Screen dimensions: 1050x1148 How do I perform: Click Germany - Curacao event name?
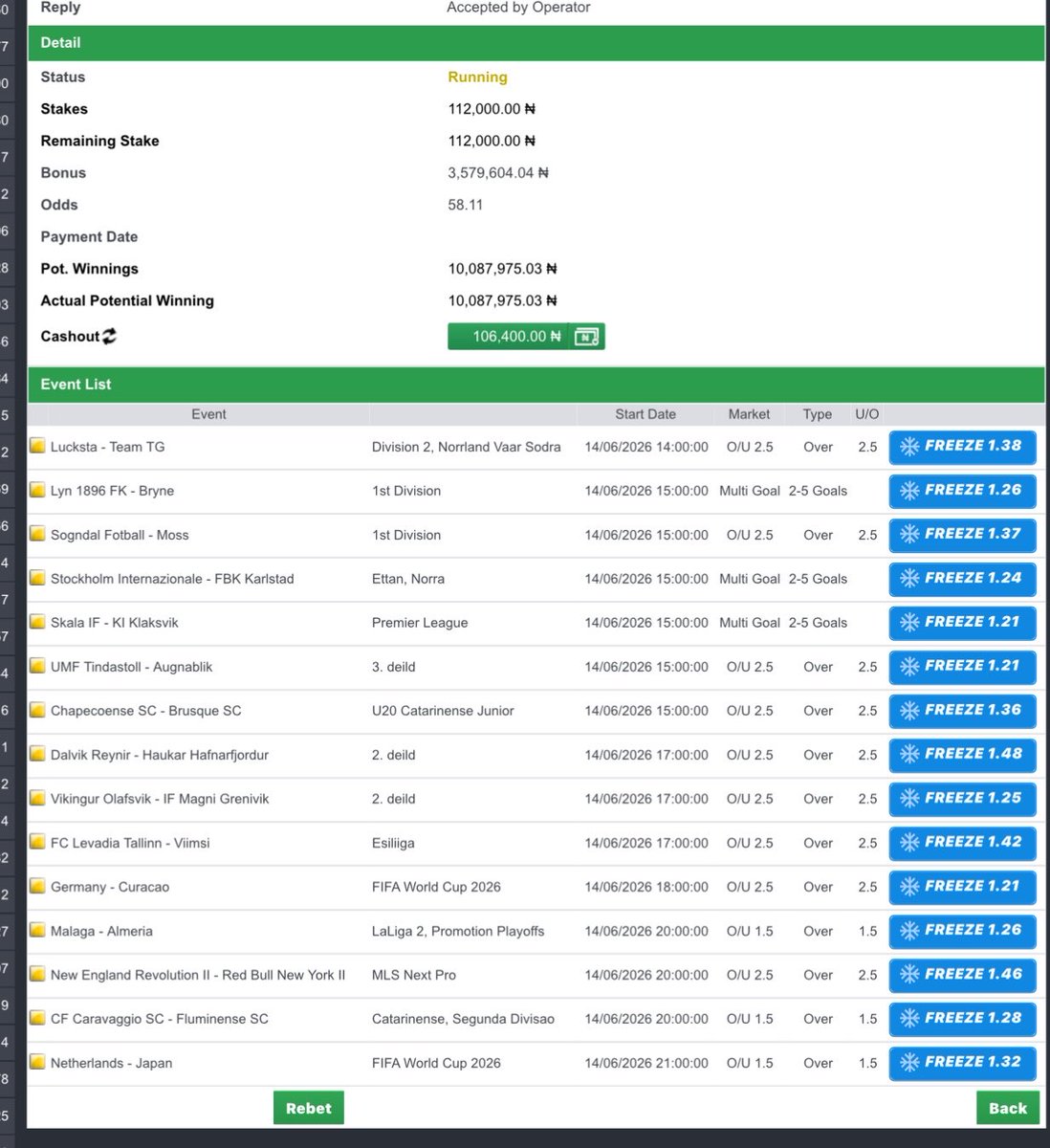pos(110,887)
